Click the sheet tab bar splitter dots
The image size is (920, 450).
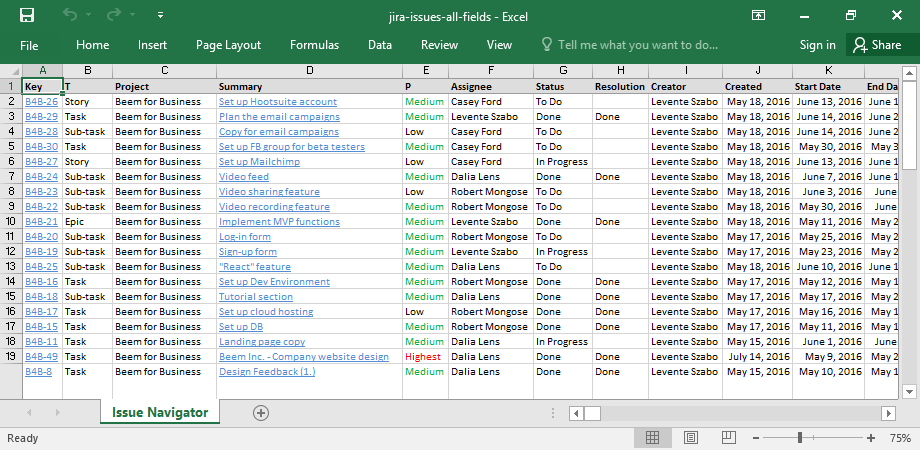coord(553,414)
